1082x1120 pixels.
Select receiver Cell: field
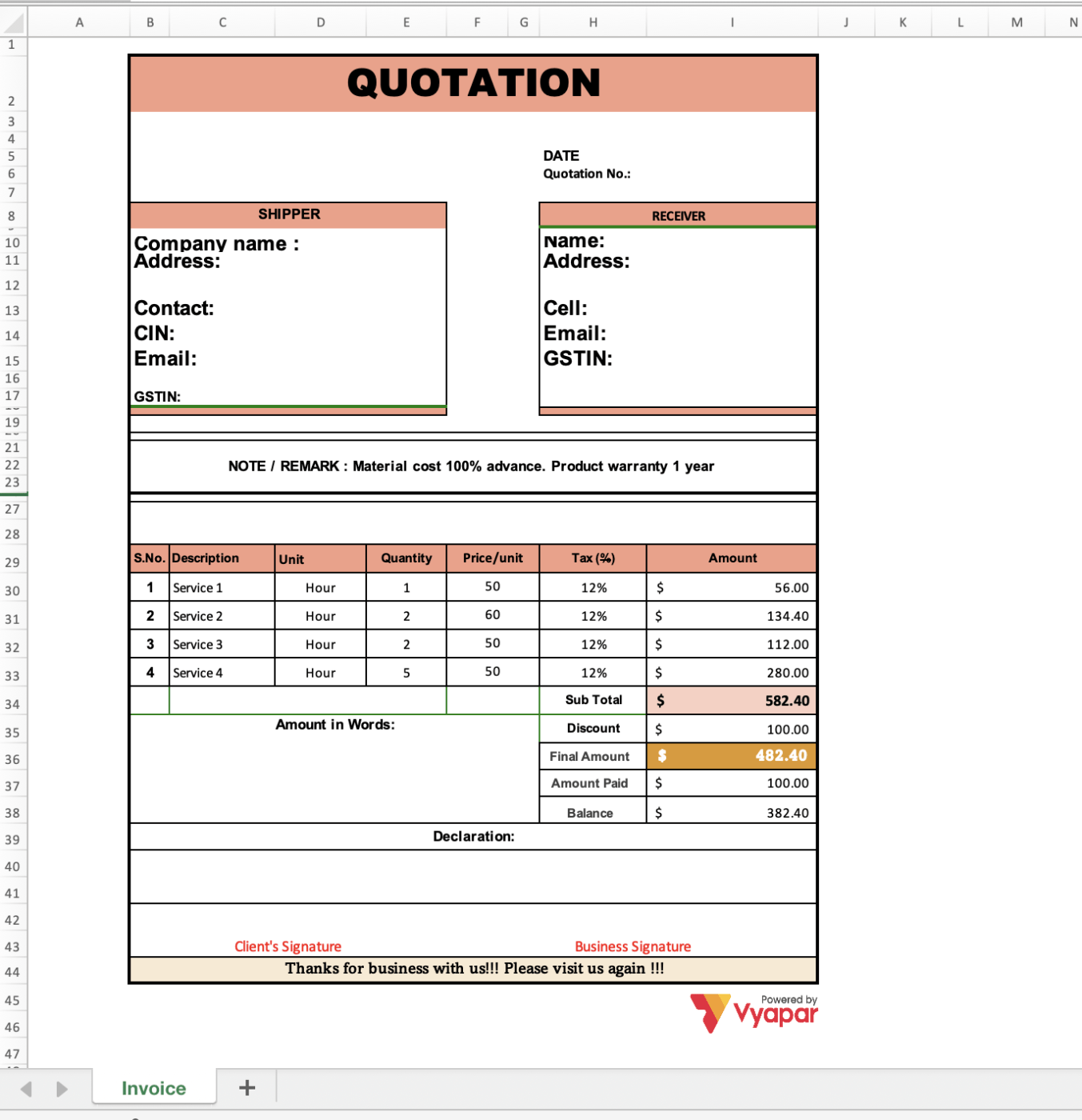(565, 308)
